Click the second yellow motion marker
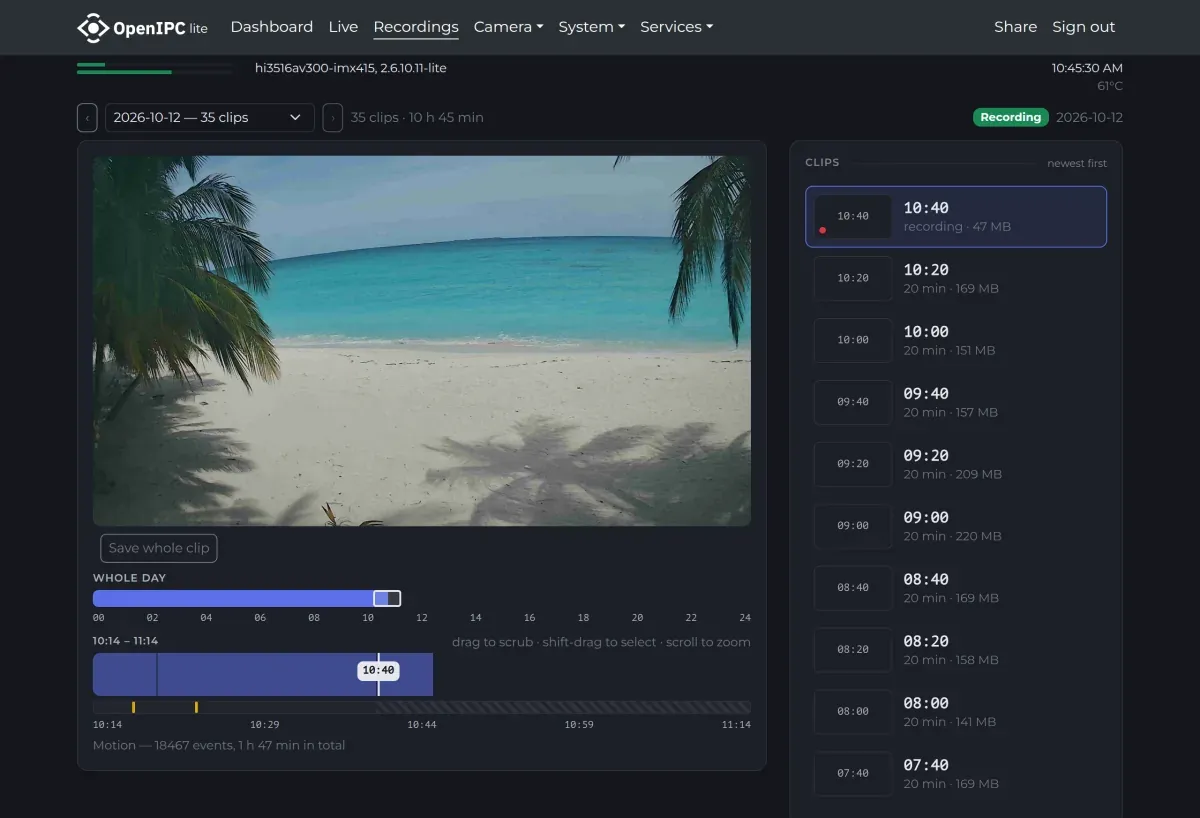The height and width of the screenshot is (818, 1200). coord(196,707)
